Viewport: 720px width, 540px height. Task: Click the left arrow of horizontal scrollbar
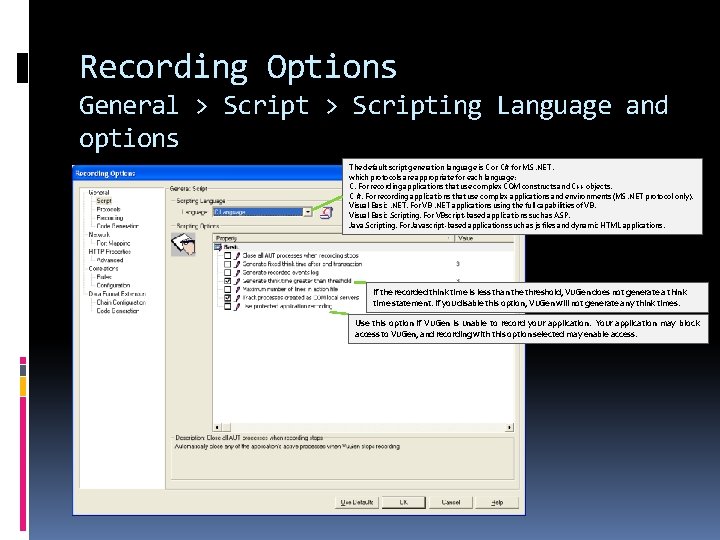coord(217,428)
